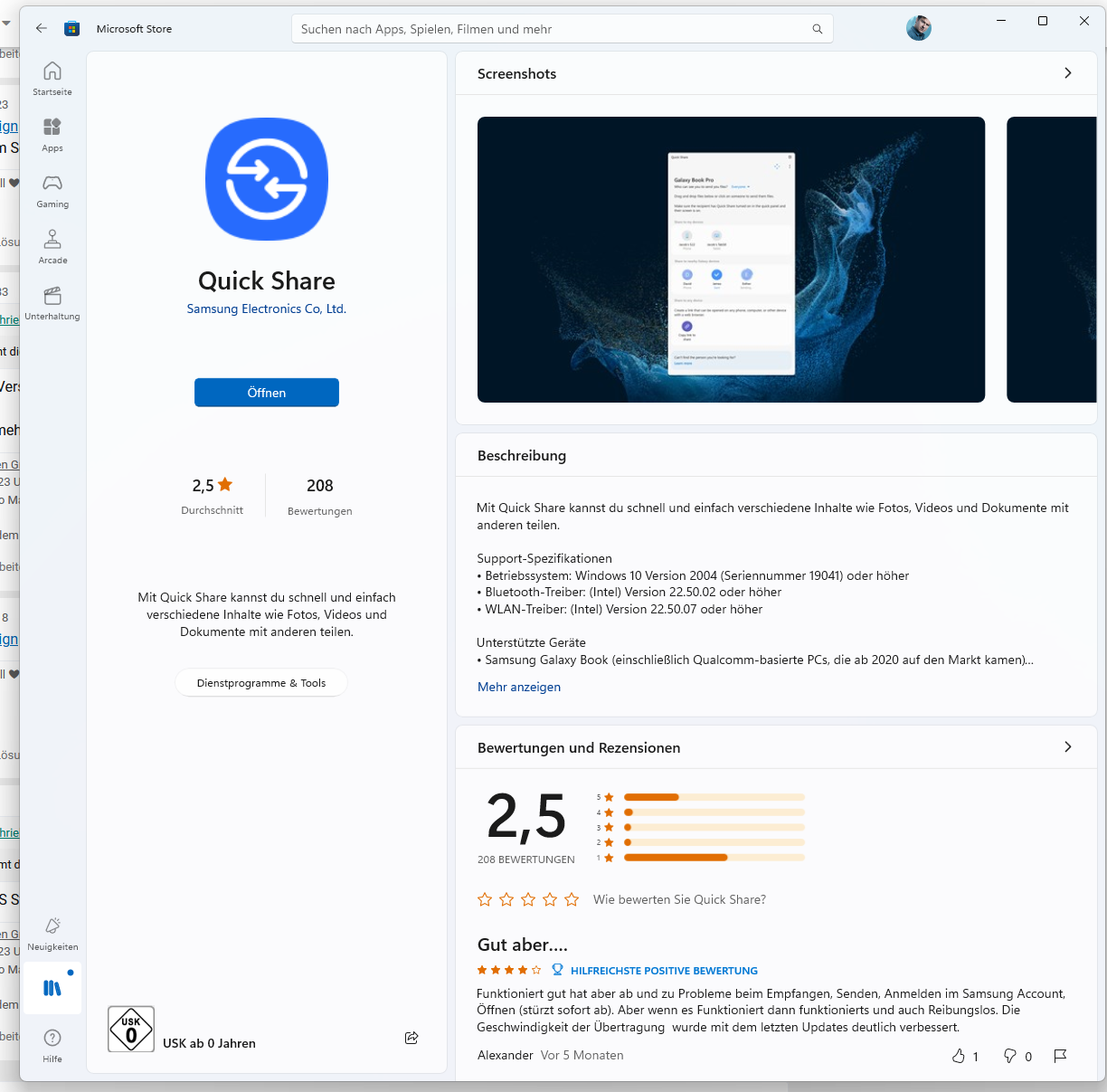Click Hilfreichste positive Bewertung label

[664, 971]
